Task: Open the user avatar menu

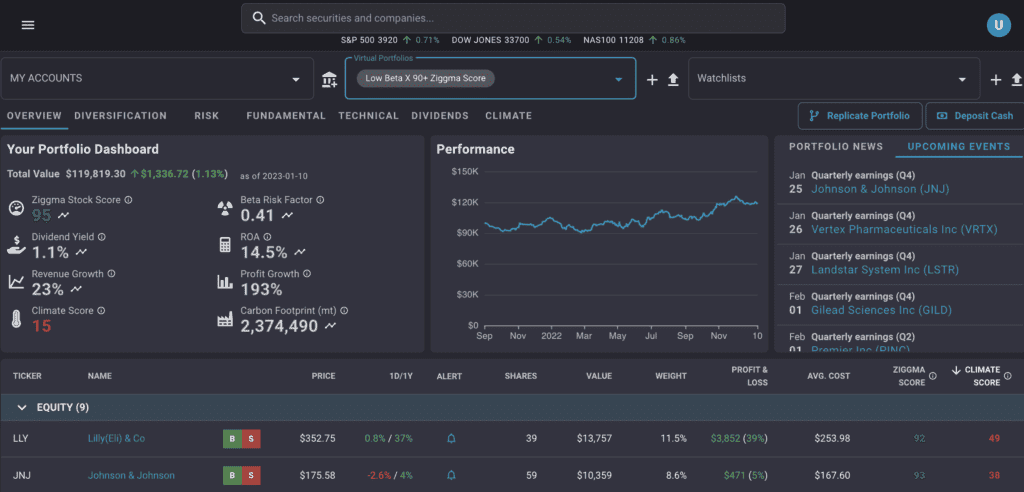Action: click(x=999, y=25)
